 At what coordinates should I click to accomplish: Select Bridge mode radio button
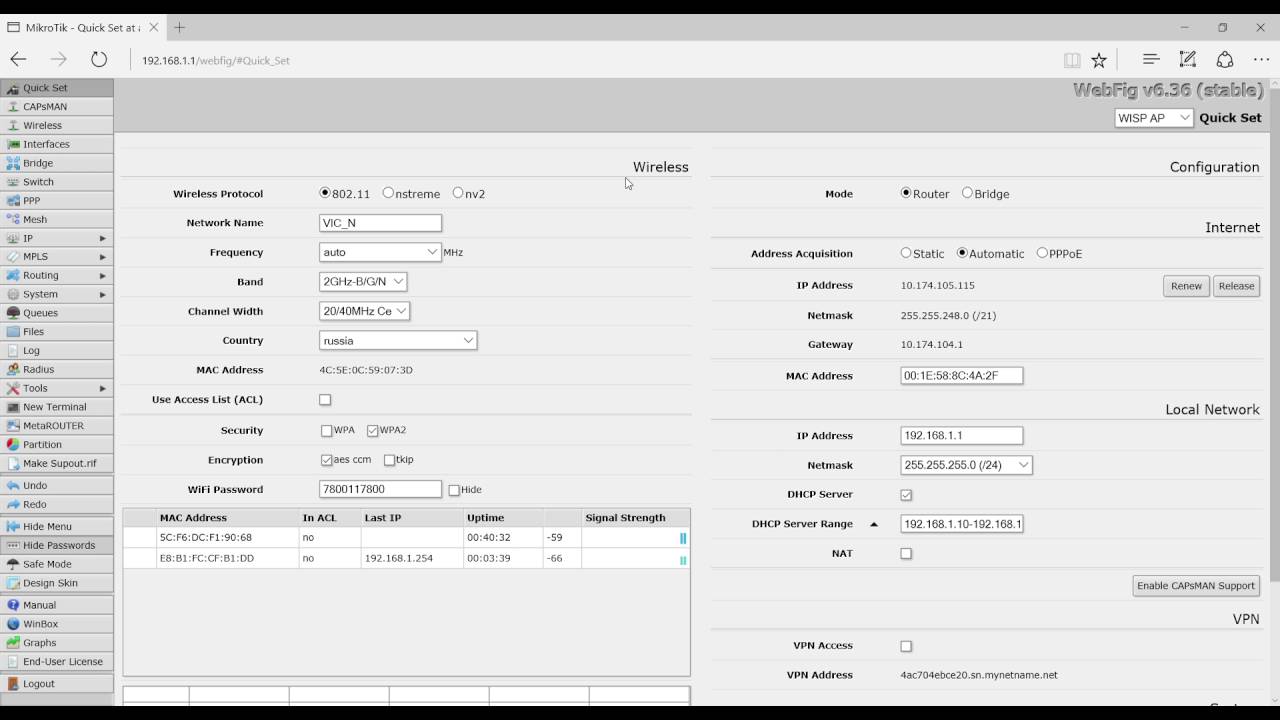coord(967,193)
